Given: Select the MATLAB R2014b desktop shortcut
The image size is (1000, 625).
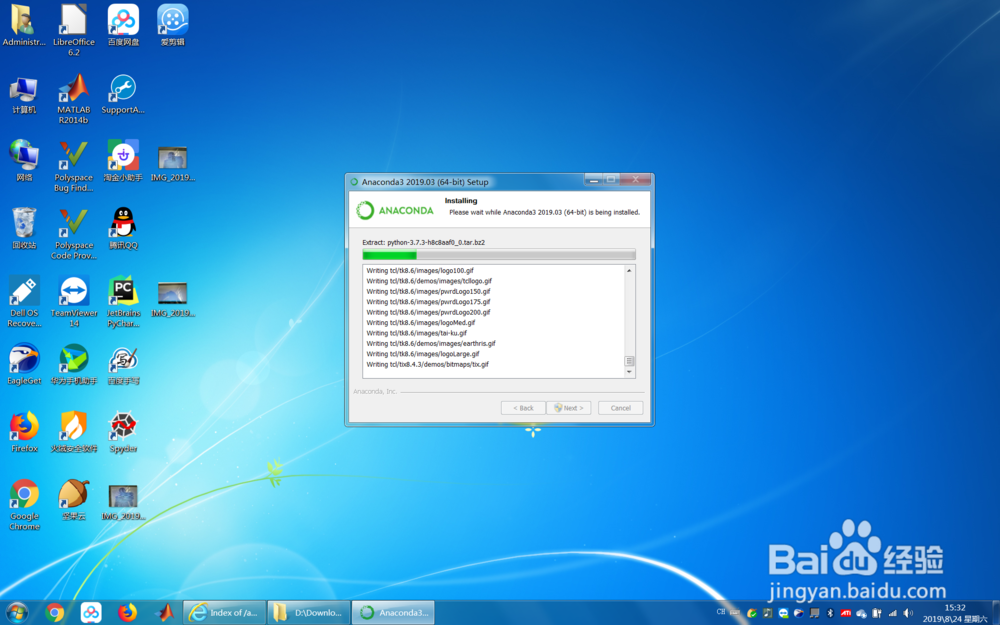Looking at the screenshot, I should click(x=73, y=99).
